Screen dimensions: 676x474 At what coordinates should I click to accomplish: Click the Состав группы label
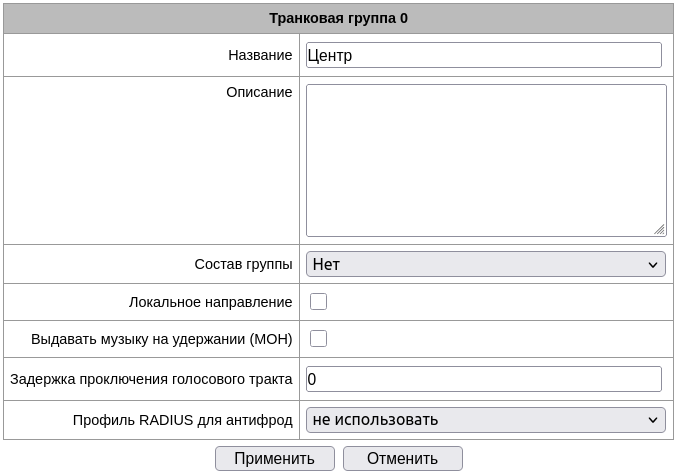coord(243,264)
